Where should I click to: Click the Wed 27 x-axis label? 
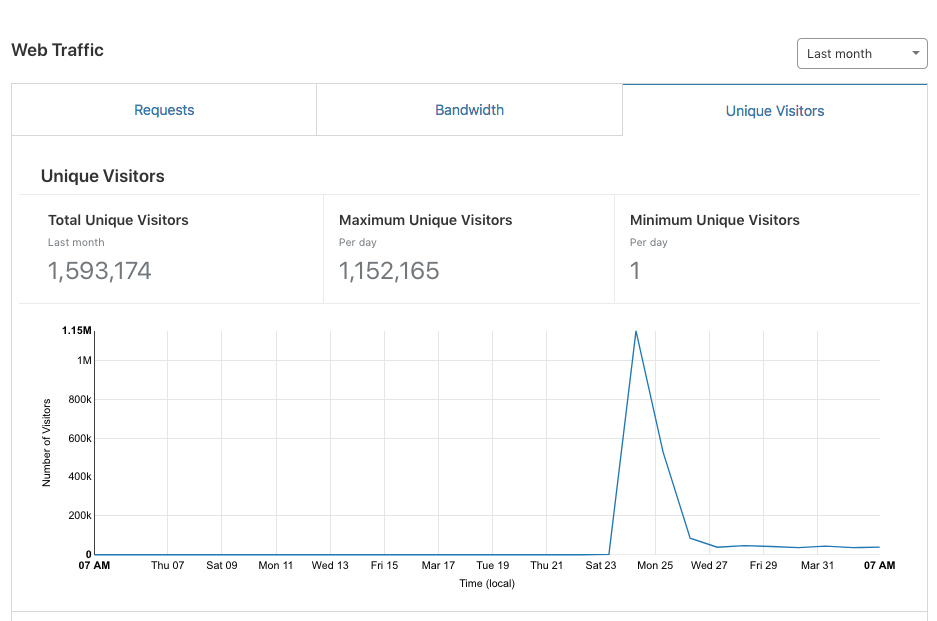point(709,565)
